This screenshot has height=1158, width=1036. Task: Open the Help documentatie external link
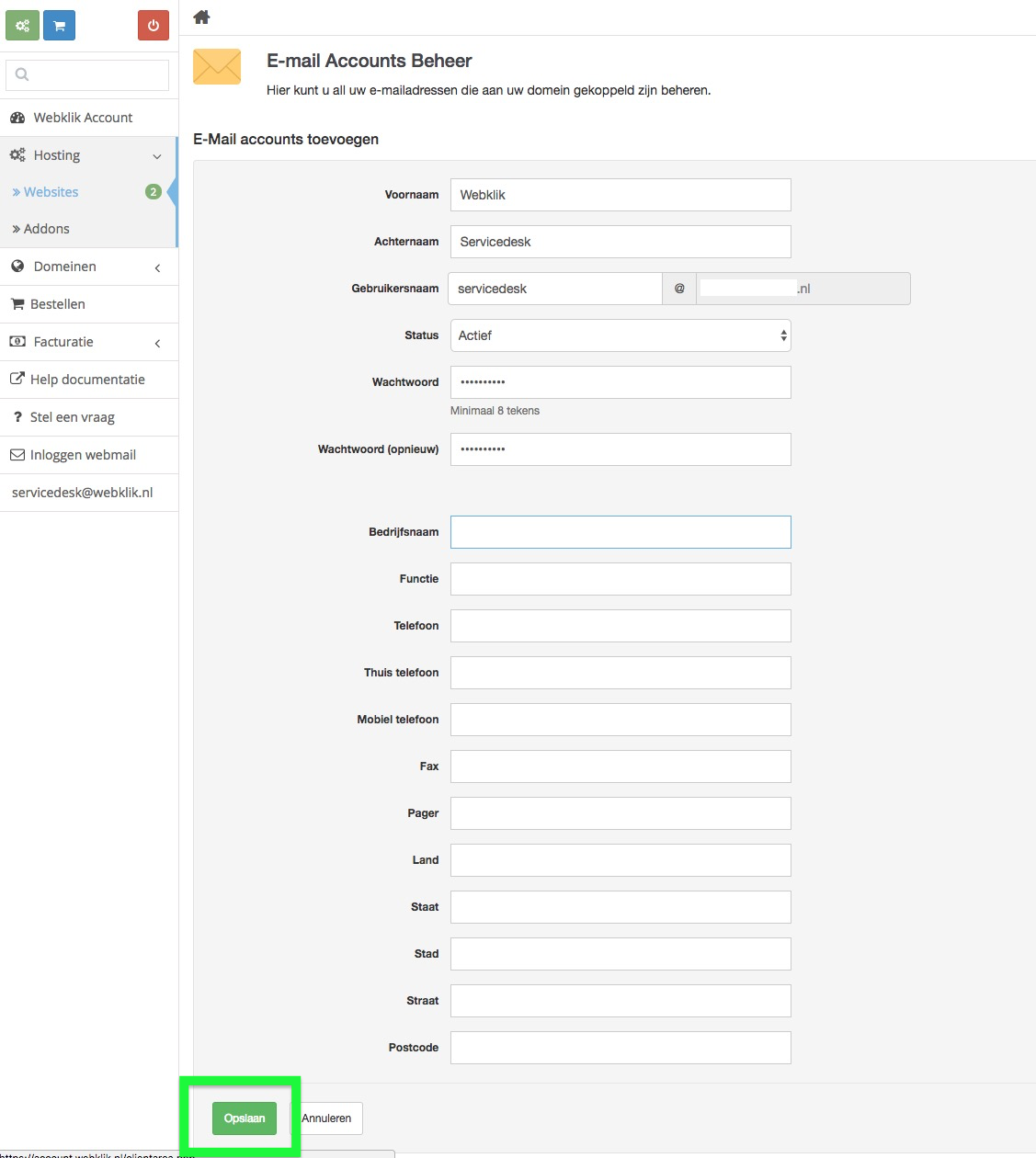point(87,380)
